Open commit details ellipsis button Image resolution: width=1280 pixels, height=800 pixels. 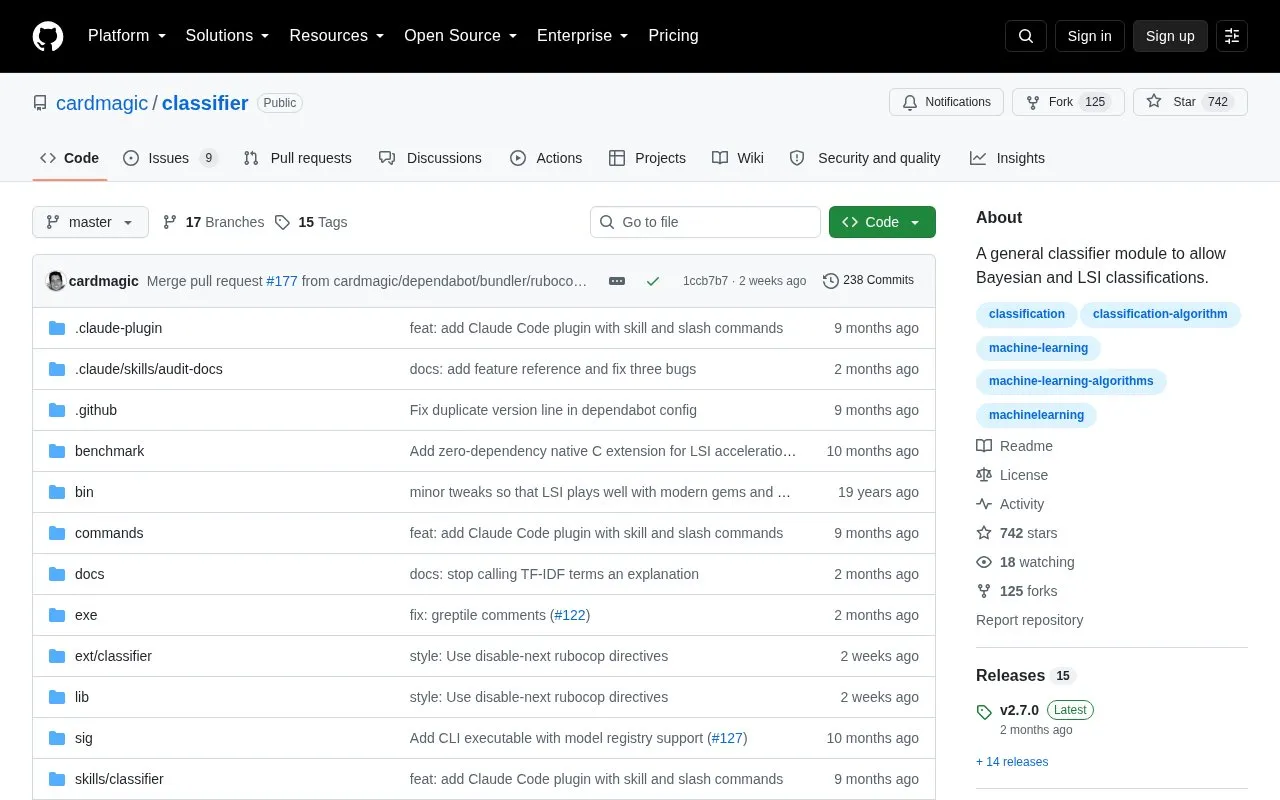point(617,281)
